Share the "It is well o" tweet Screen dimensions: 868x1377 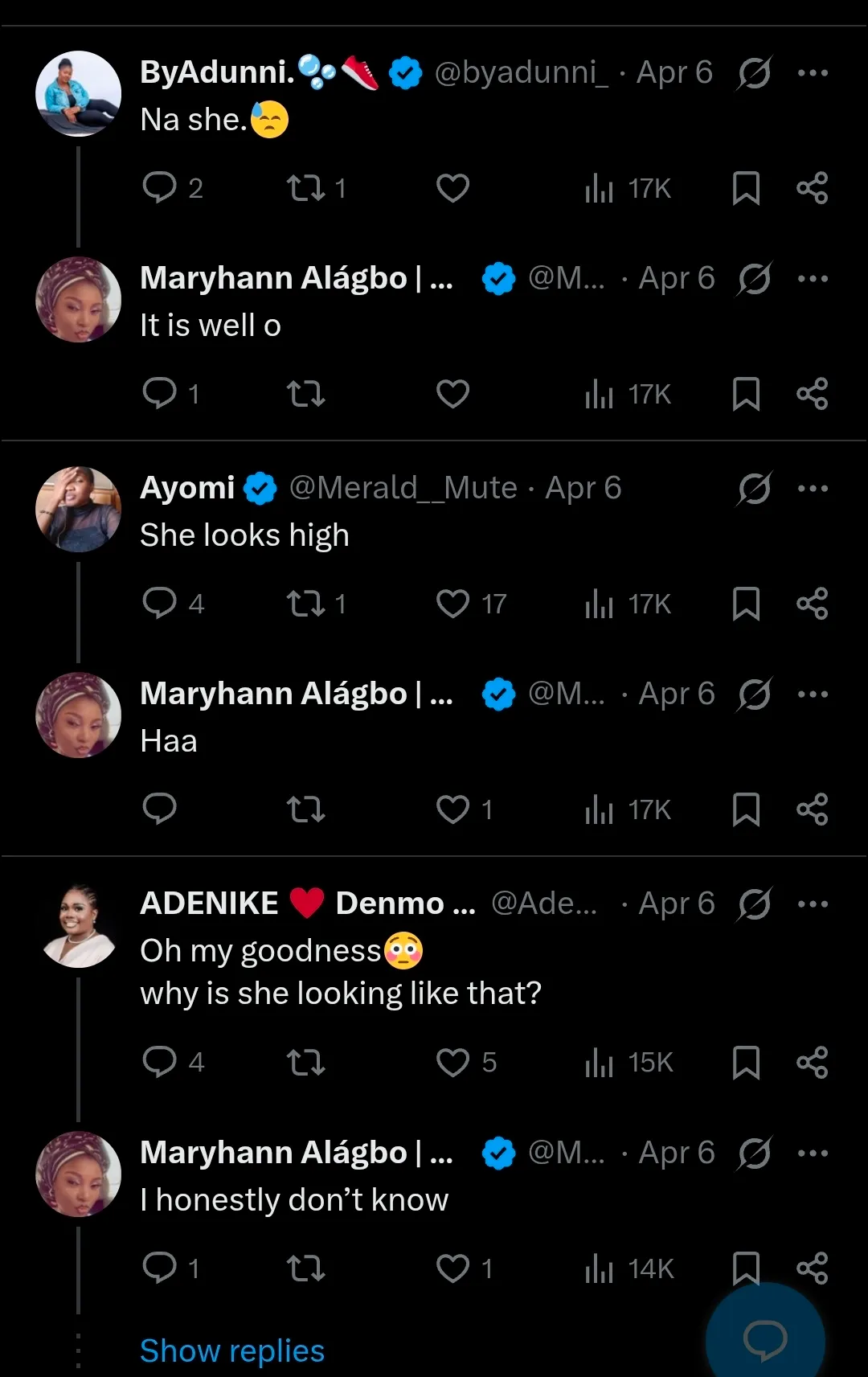pos(812,394)
